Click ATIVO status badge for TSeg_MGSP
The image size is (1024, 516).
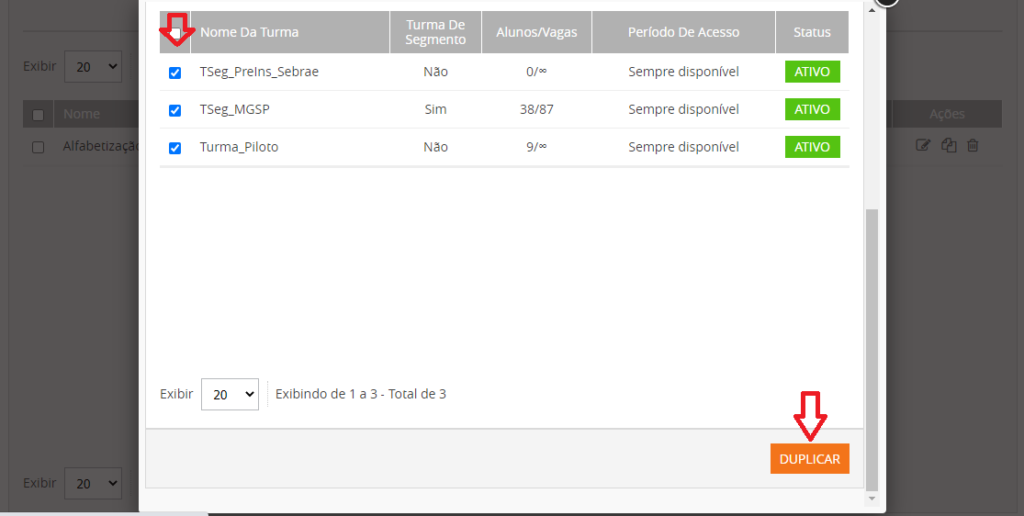[x=812, y=109]
